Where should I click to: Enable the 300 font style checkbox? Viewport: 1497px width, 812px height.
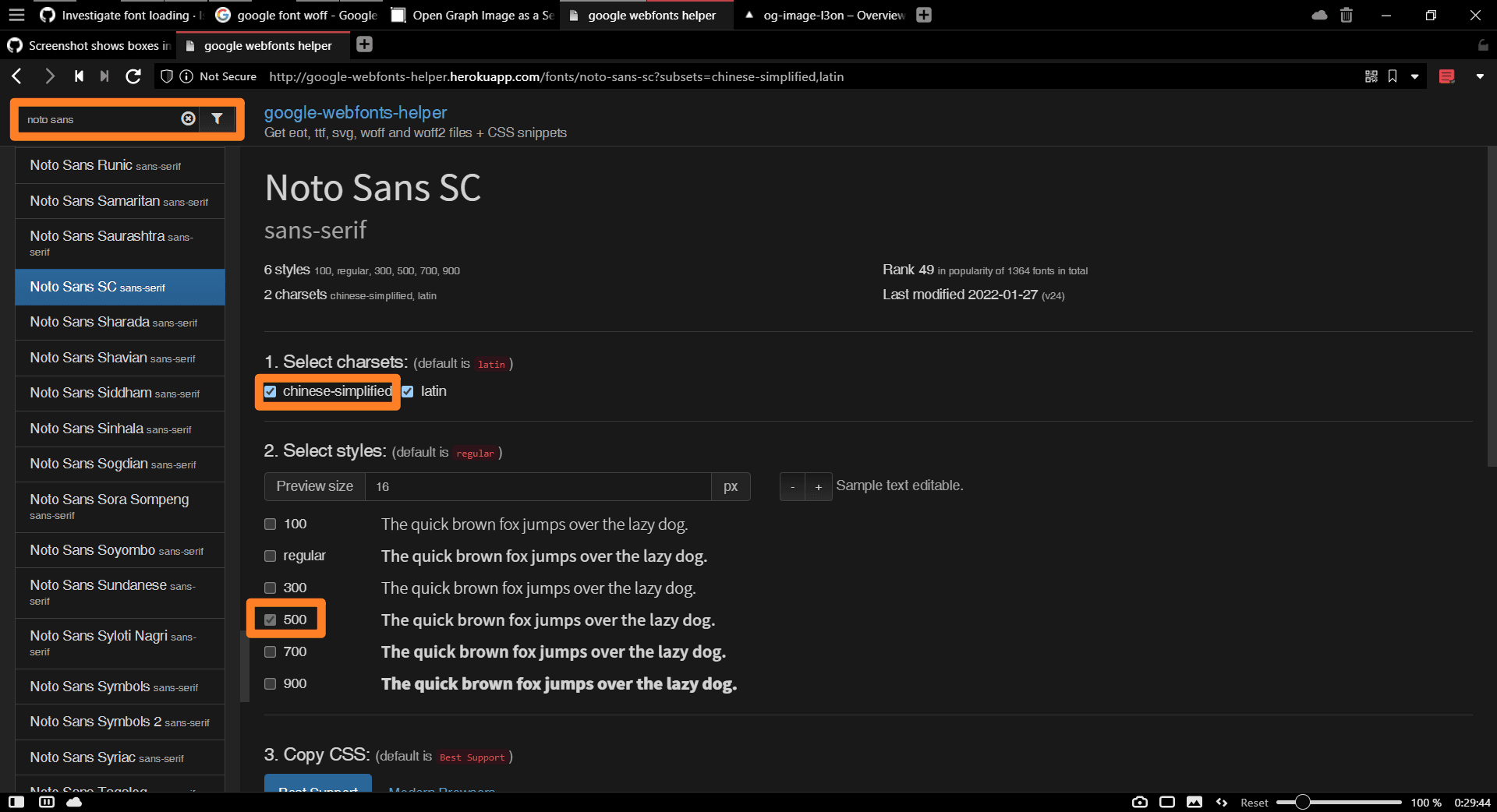pos(271,588)
